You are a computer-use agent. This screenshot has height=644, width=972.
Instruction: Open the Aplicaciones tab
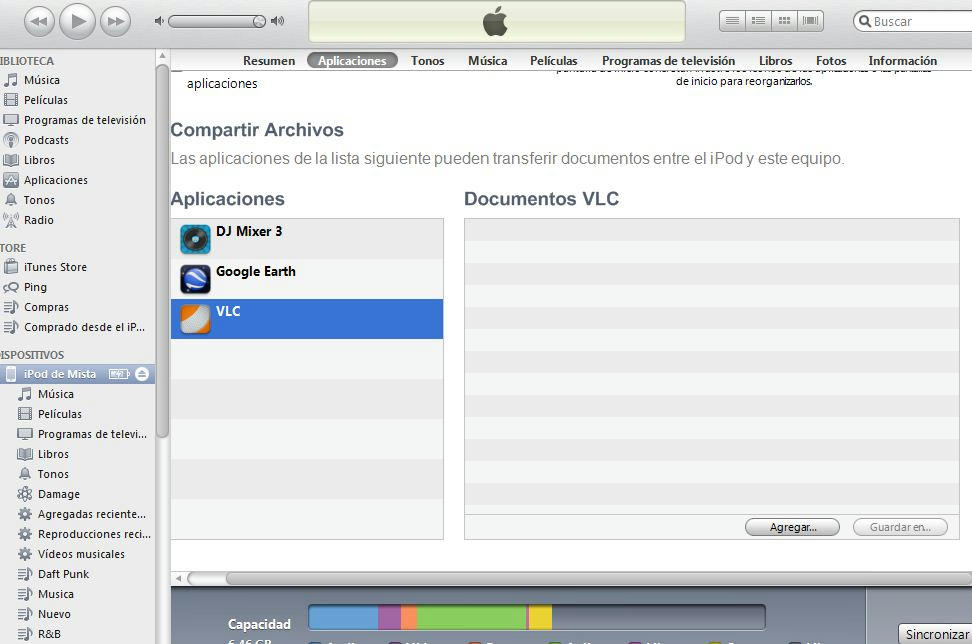tap(352, 61)
